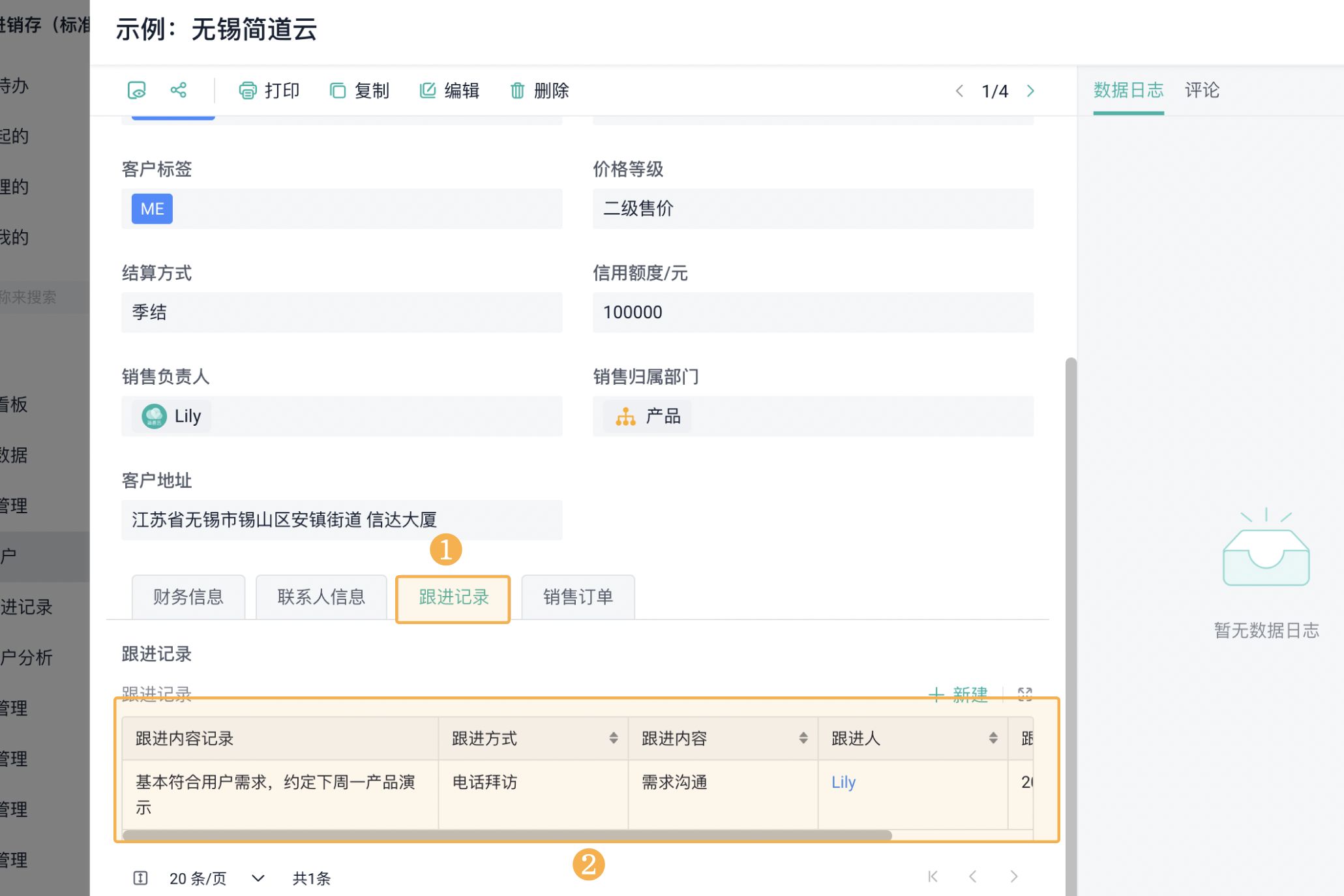Image resolution: width=1344 pixels, height=896 pixels.
Task: Click the table's horizontal scrollbar
Action: click(x=506, y=835)
